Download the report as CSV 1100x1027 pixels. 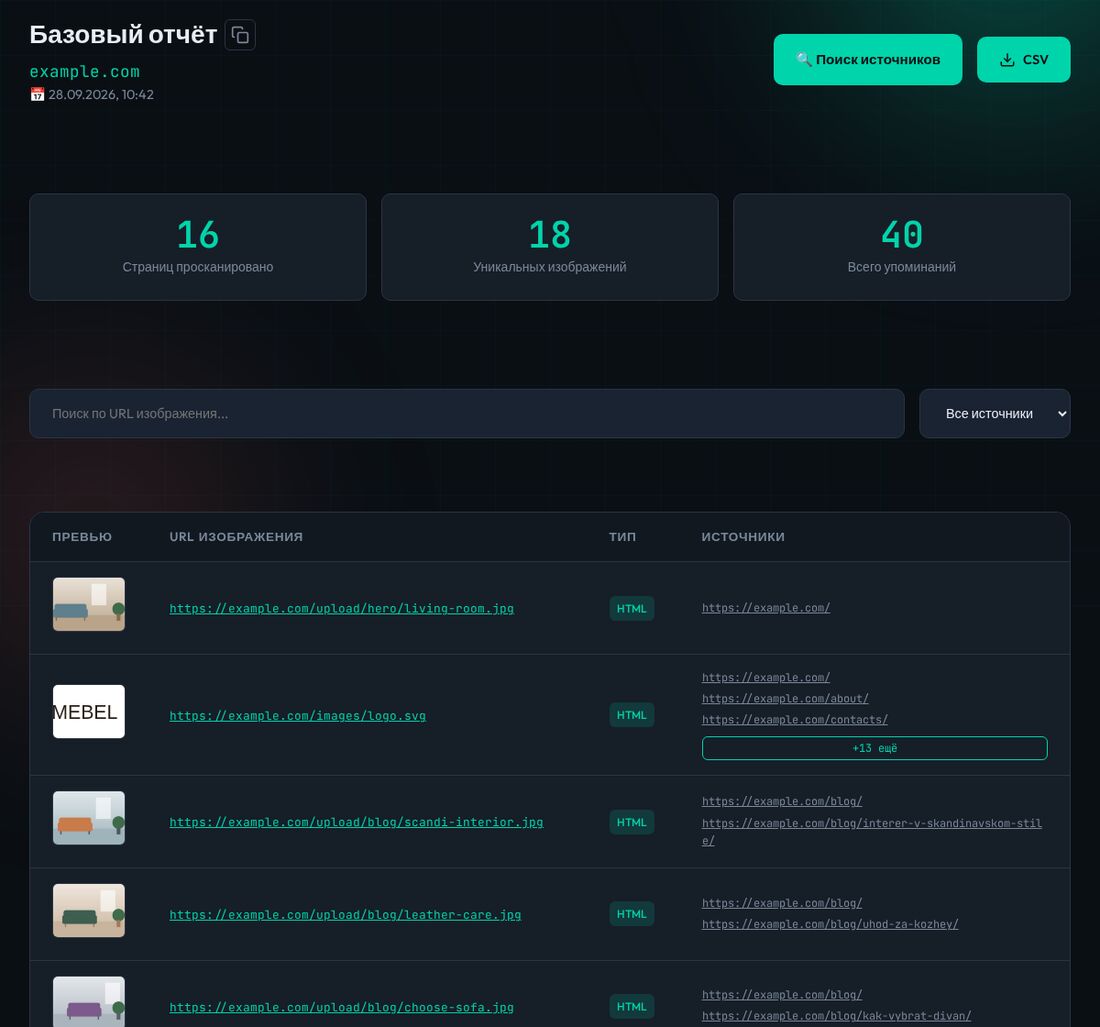(1024, 60)
